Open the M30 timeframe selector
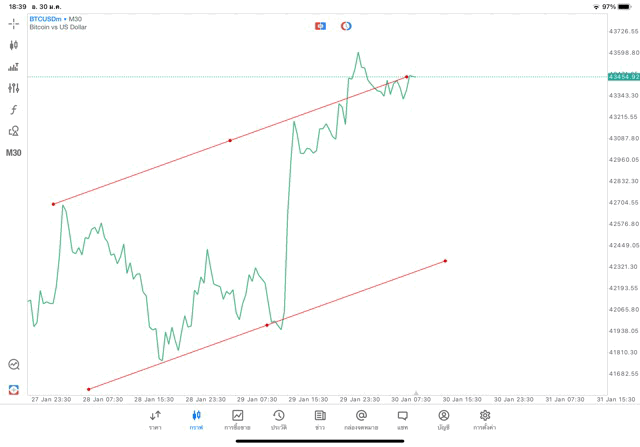Screen dimensions: 640x447 tap(14, 153)
